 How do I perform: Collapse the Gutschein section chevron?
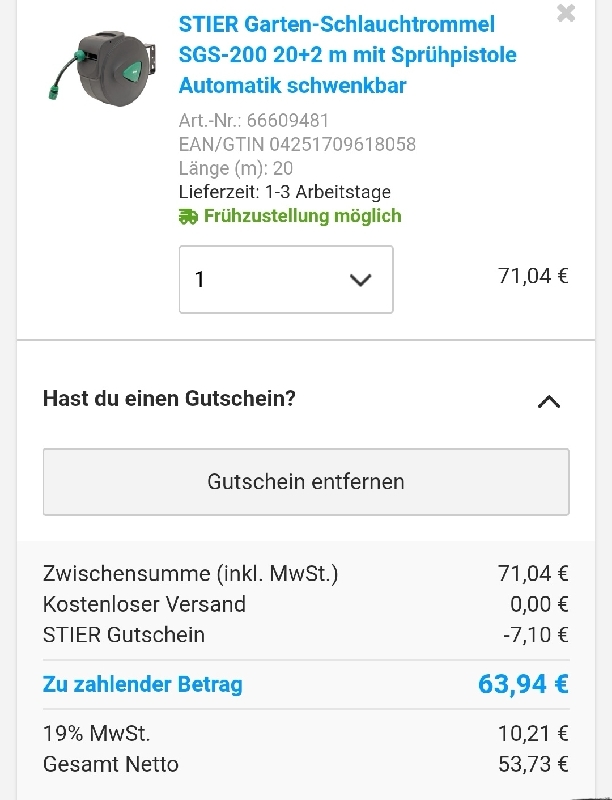click(x=548, y=401)
